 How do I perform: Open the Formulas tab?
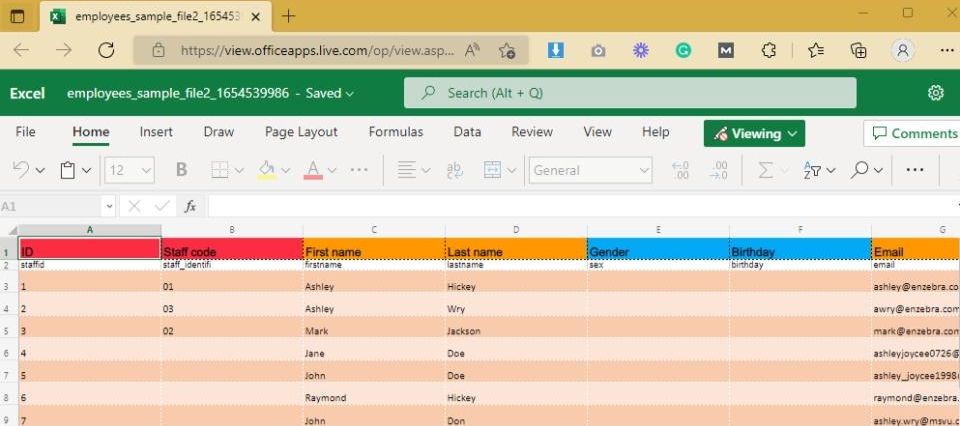395,132
